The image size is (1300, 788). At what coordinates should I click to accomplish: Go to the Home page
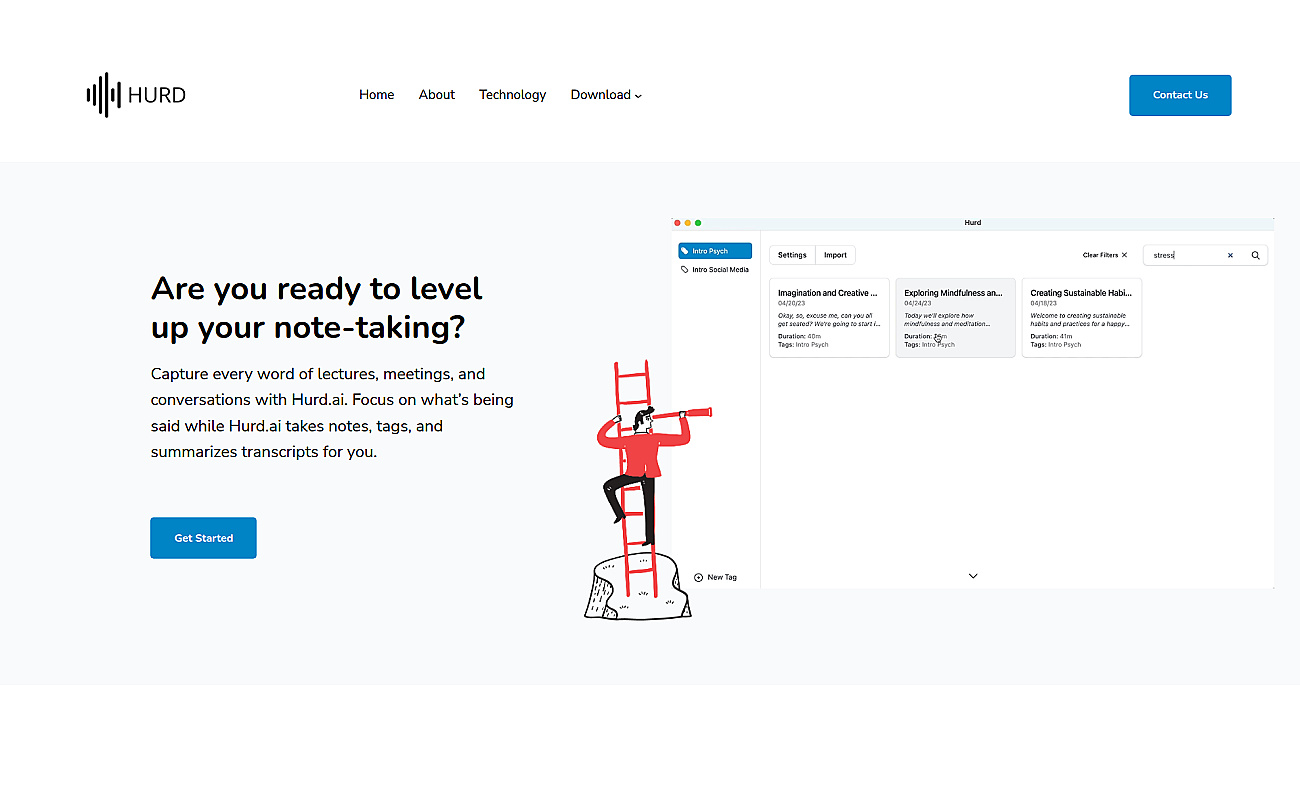click(376, 95)
